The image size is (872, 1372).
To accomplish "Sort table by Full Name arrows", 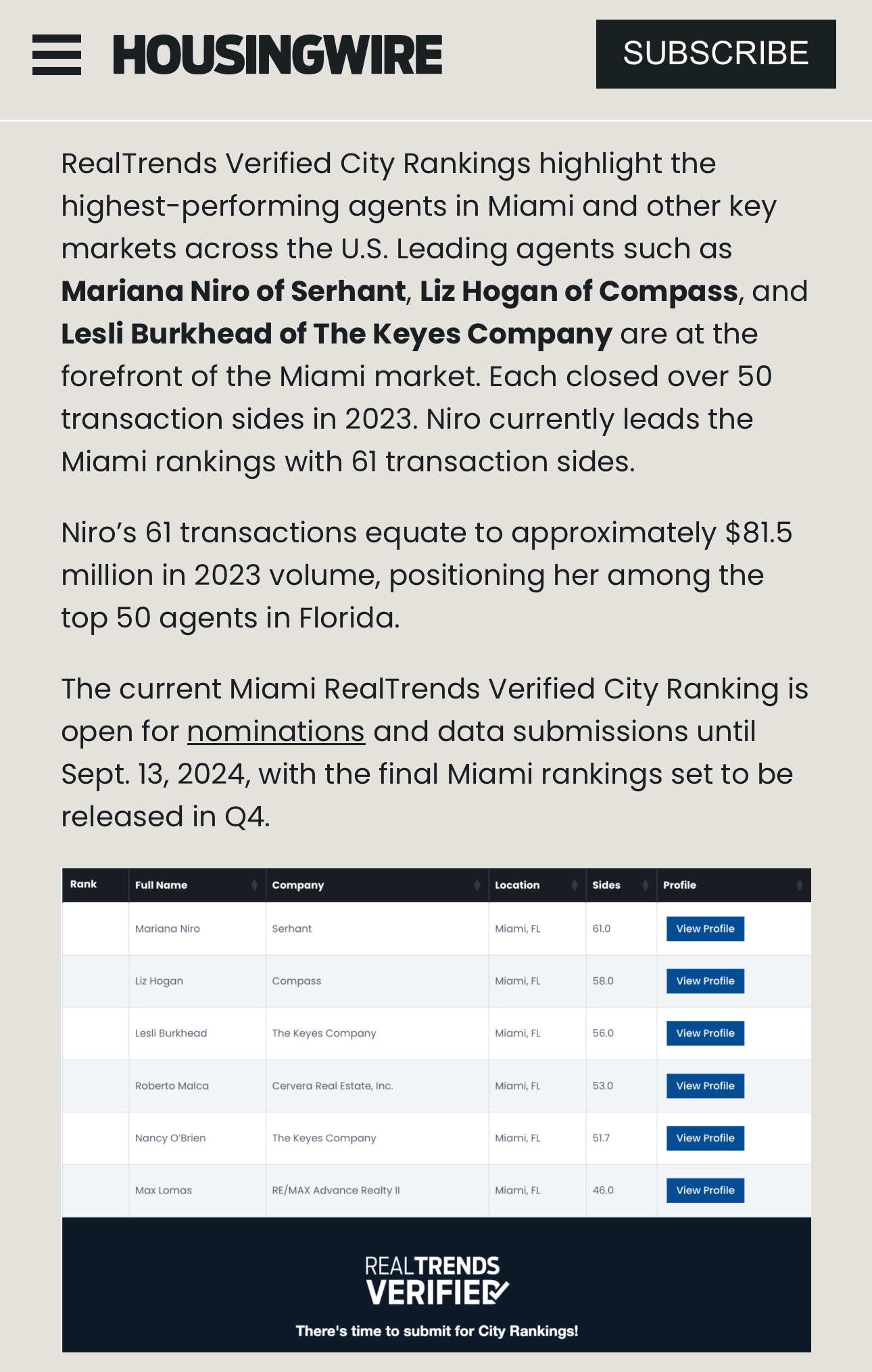I will point(254,885).
